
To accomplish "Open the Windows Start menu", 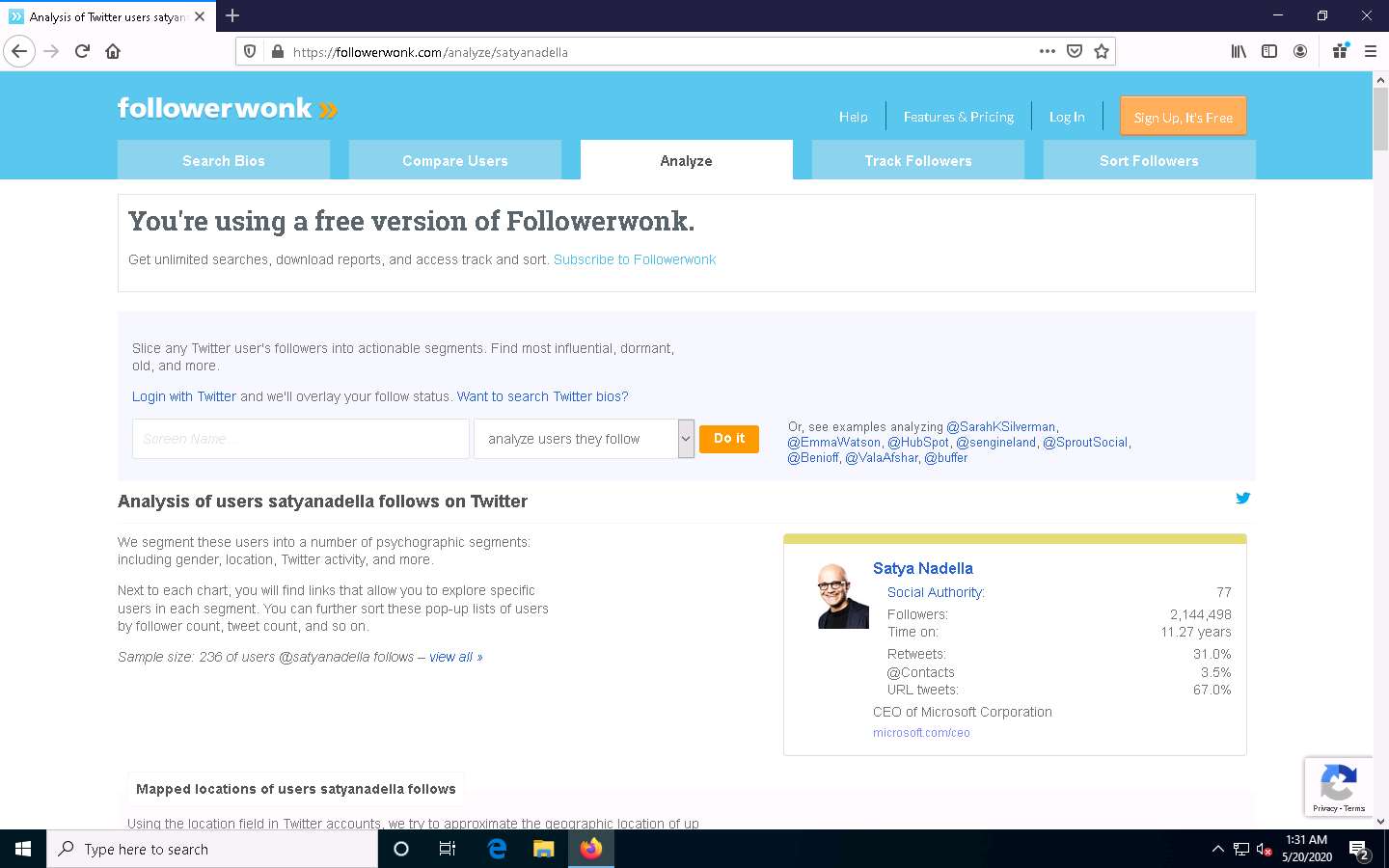I will click(23, 849).
